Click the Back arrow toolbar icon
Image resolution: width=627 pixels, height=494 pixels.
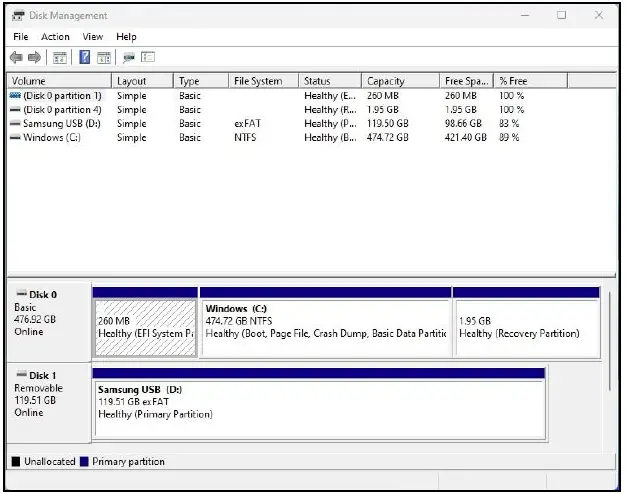(x=16, y=58)
